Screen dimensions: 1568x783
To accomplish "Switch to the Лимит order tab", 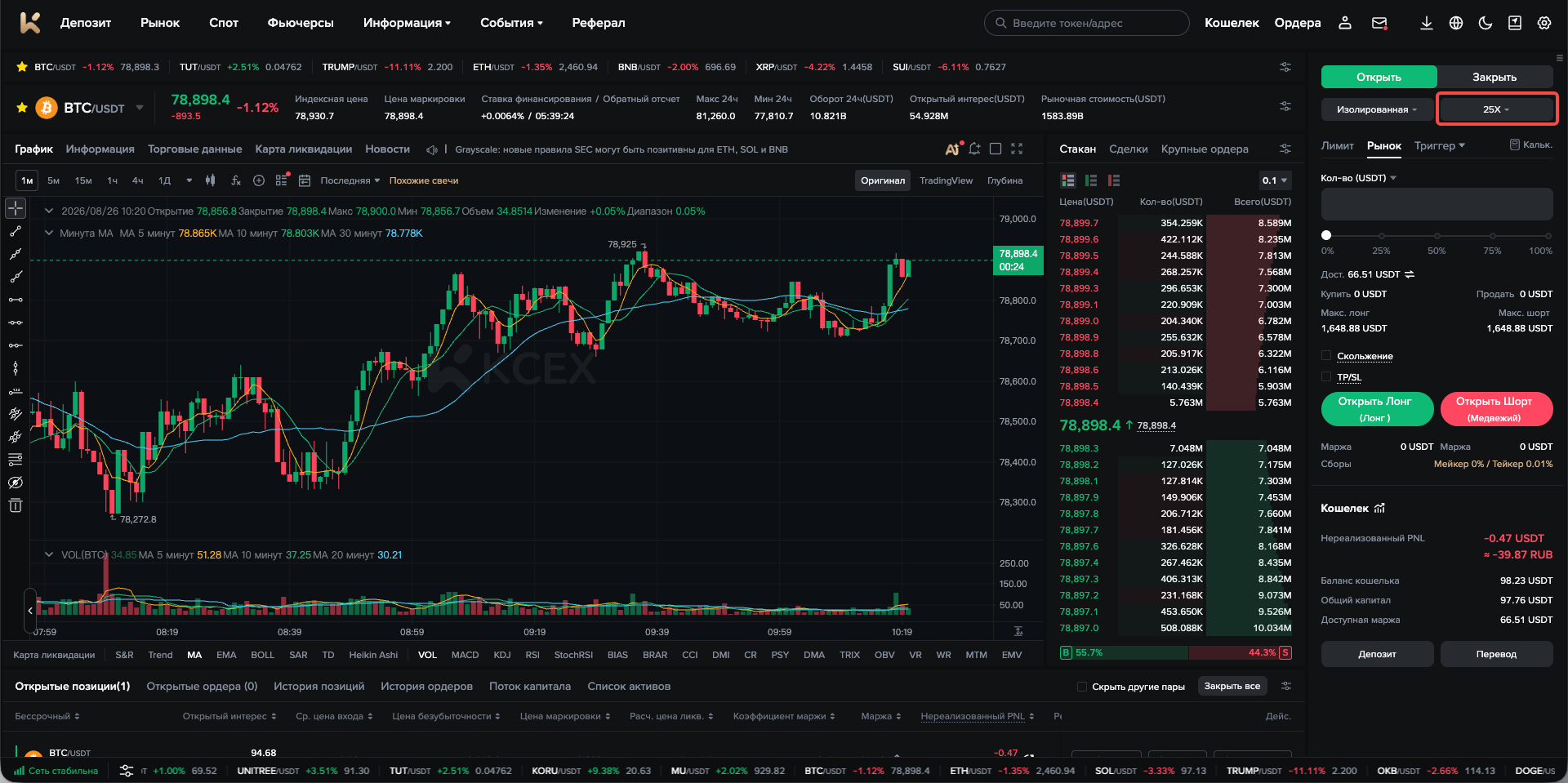I will click(x=1337, y=145).
